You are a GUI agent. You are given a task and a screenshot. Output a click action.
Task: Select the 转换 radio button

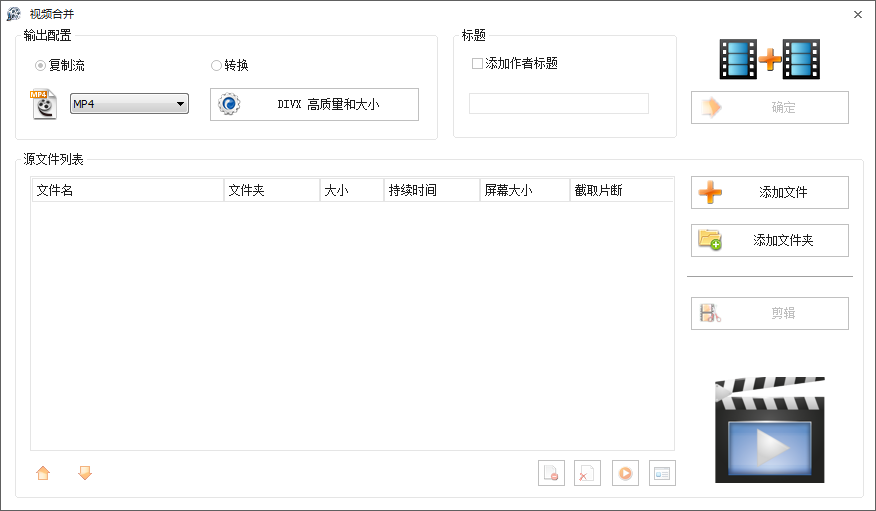pyautogui.click(x=217, y=66)
